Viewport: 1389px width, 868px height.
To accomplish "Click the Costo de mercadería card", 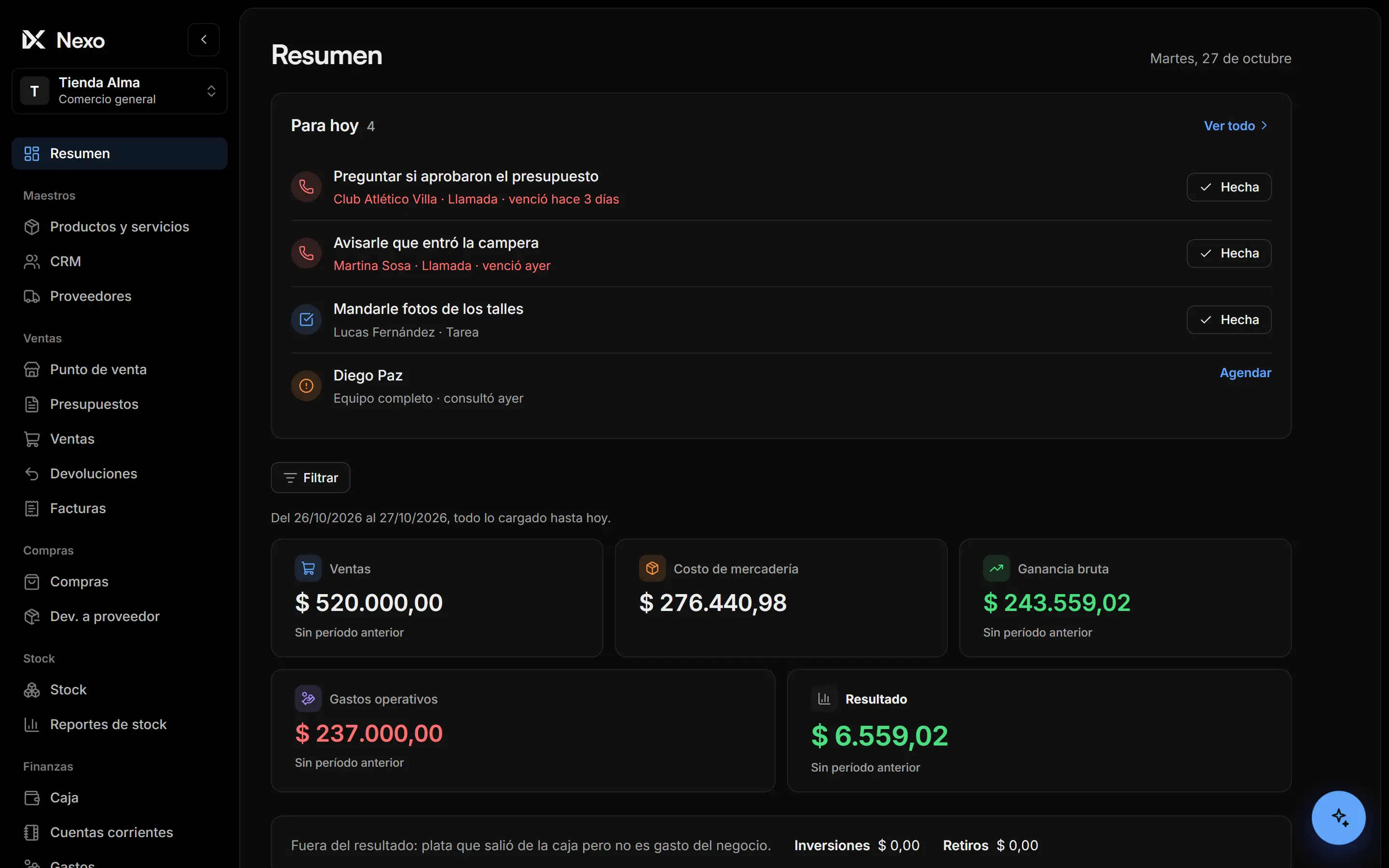I will pyautogui.click(x=781, y=597).
